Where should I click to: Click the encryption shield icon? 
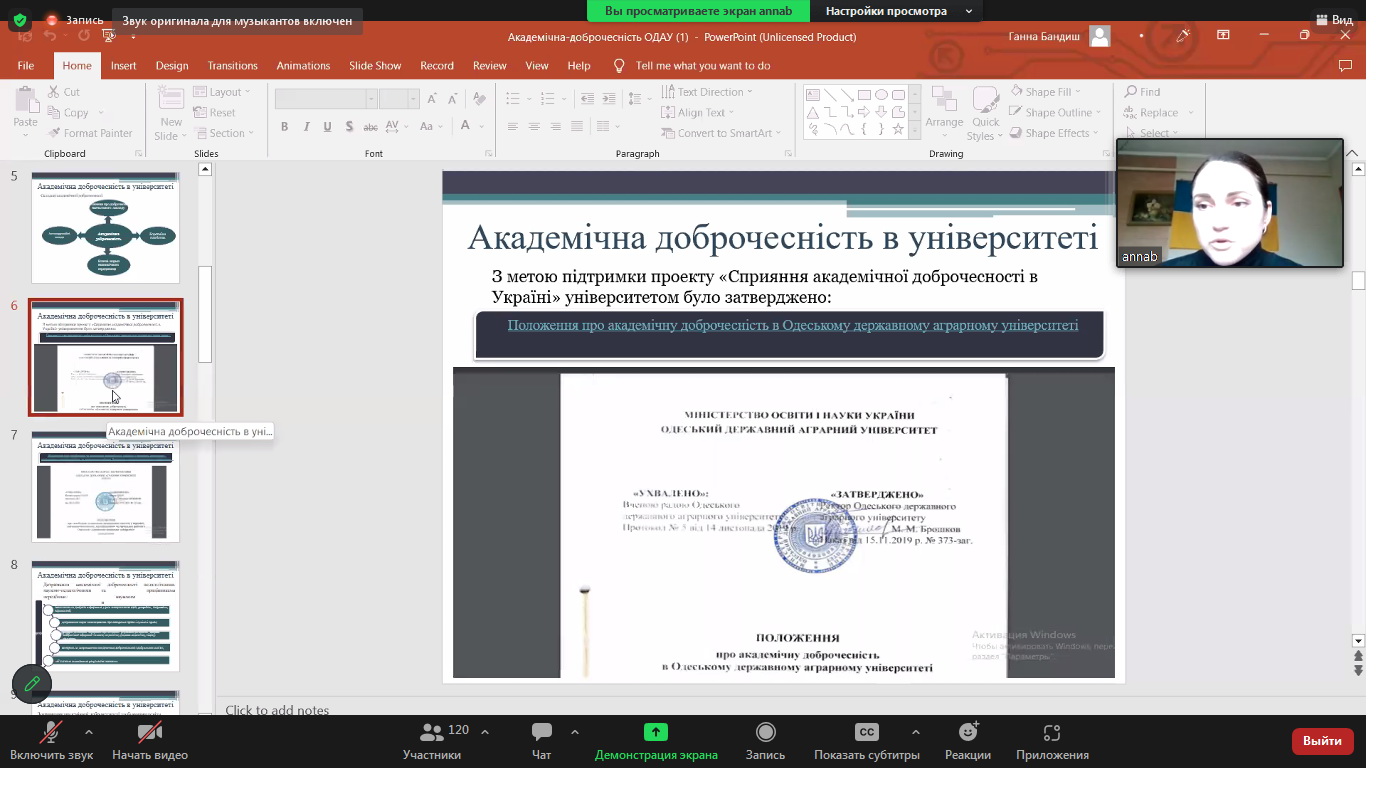tap(19, 20)
